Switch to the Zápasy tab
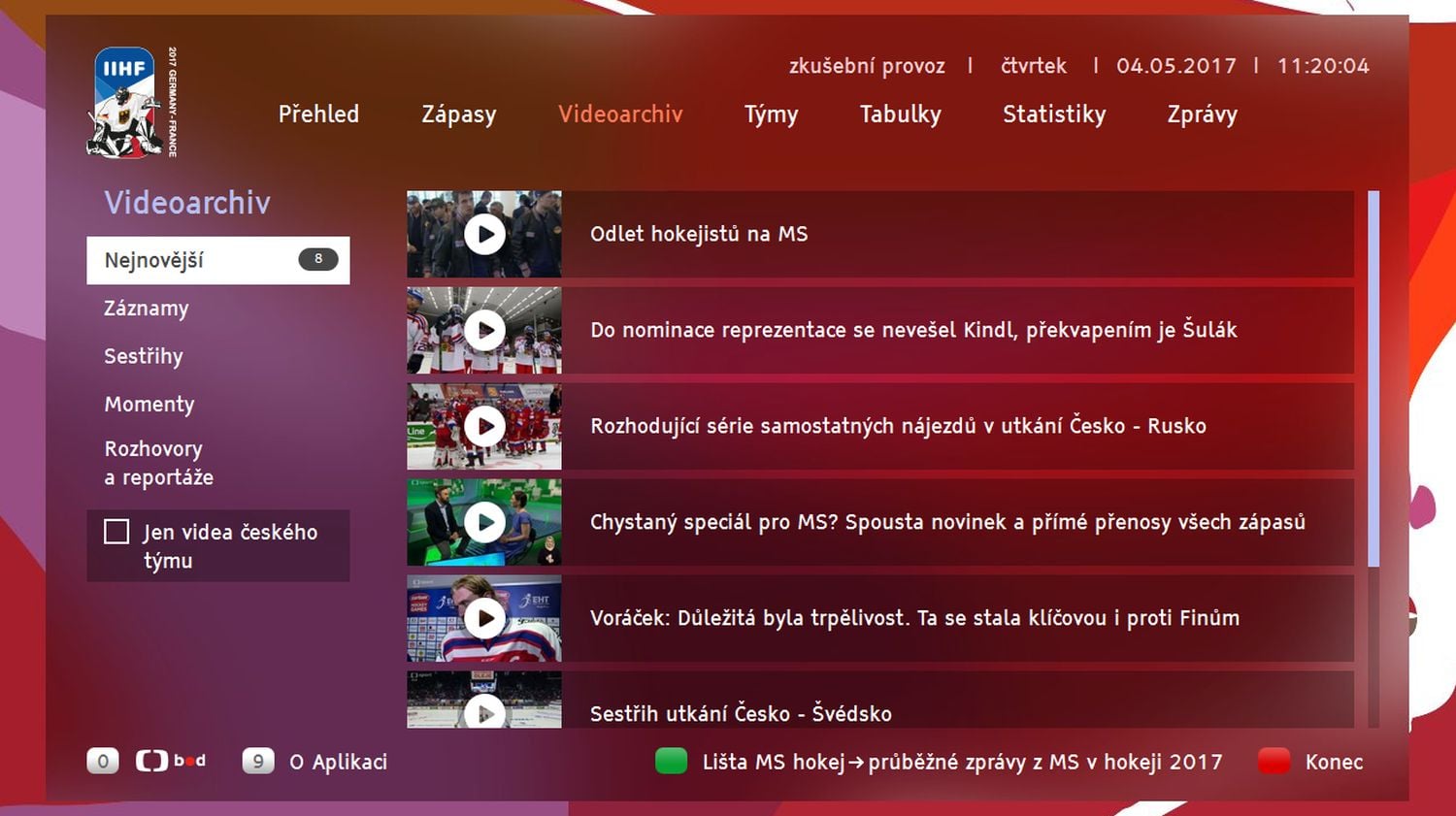The height and width of the screenshot is (816, 1456). 458,114
